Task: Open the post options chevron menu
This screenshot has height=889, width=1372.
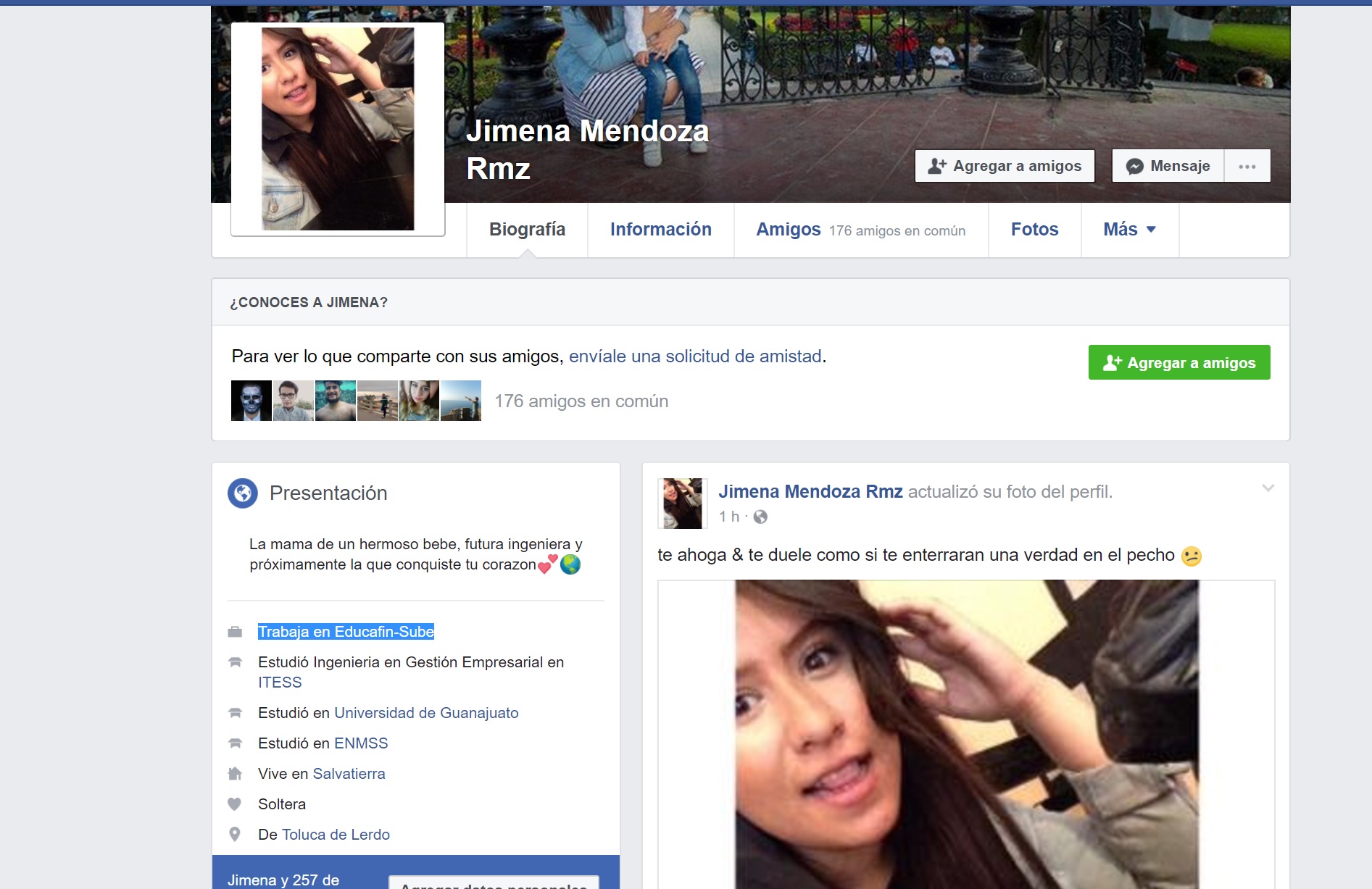Action: [1268, 488]
